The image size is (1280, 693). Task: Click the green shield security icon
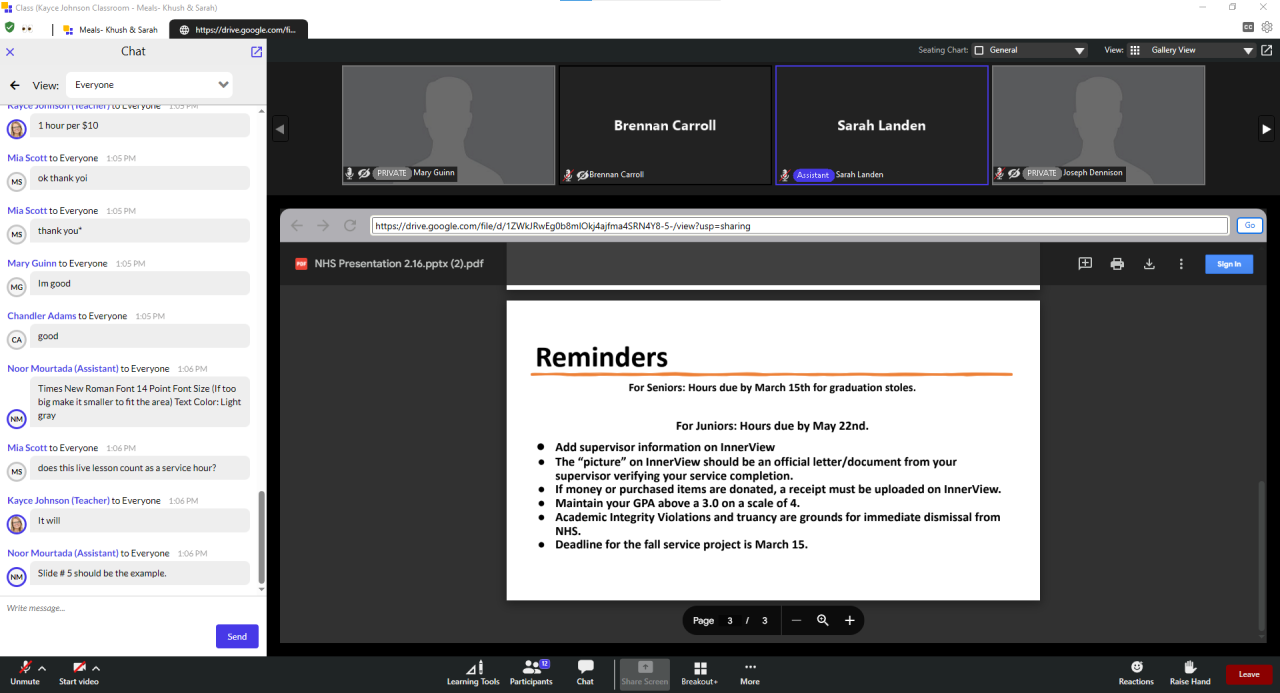point(10,28)
